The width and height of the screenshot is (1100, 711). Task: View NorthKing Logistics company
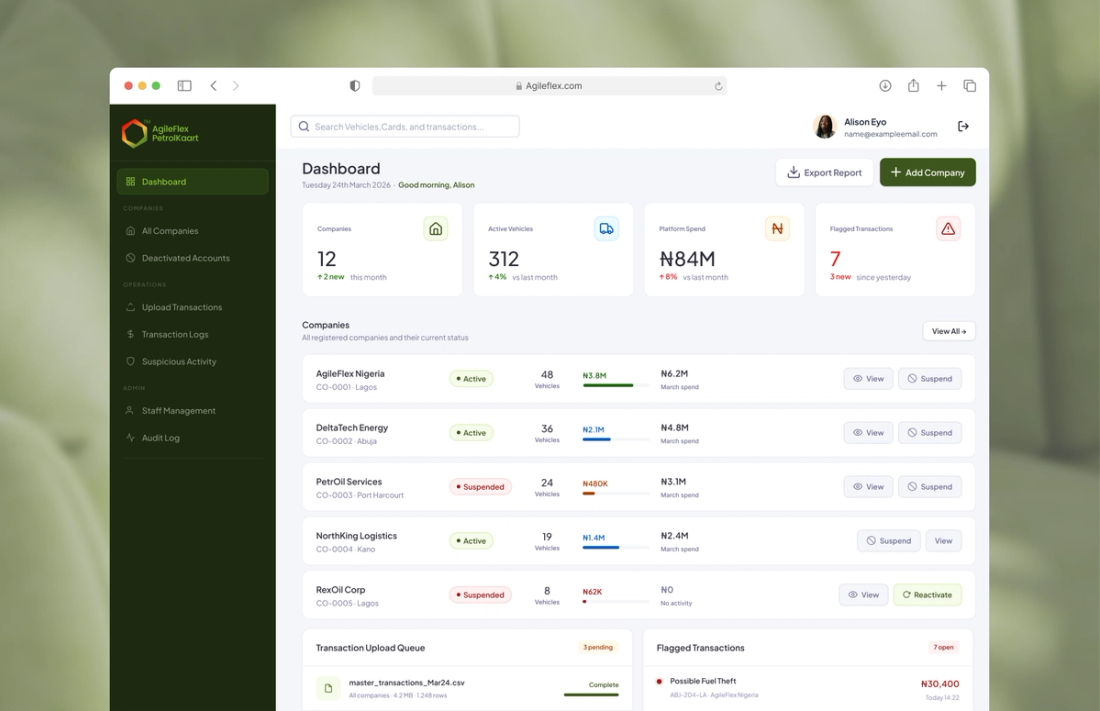[944, 540]
